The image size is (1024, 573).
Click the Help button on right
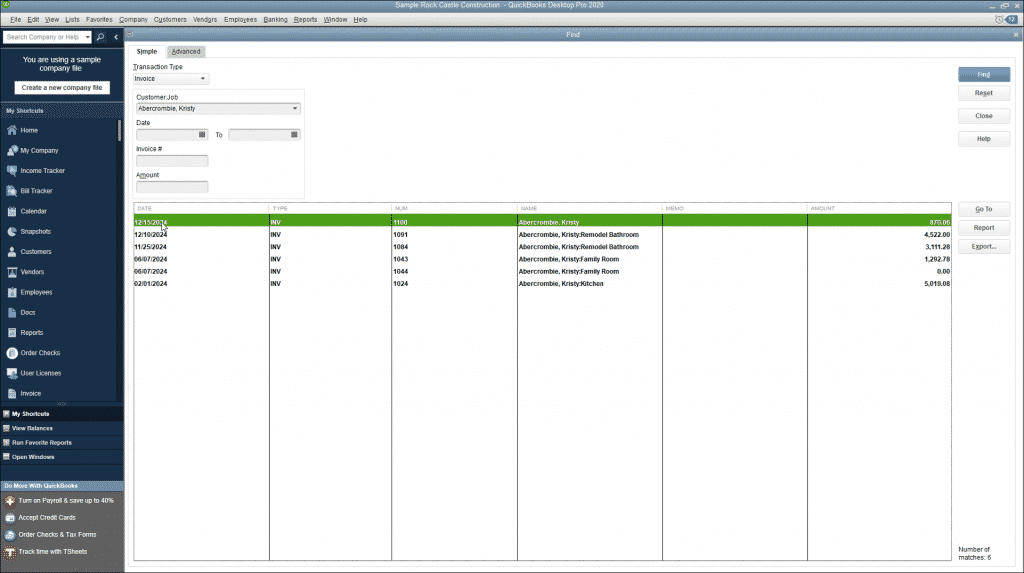984,139
